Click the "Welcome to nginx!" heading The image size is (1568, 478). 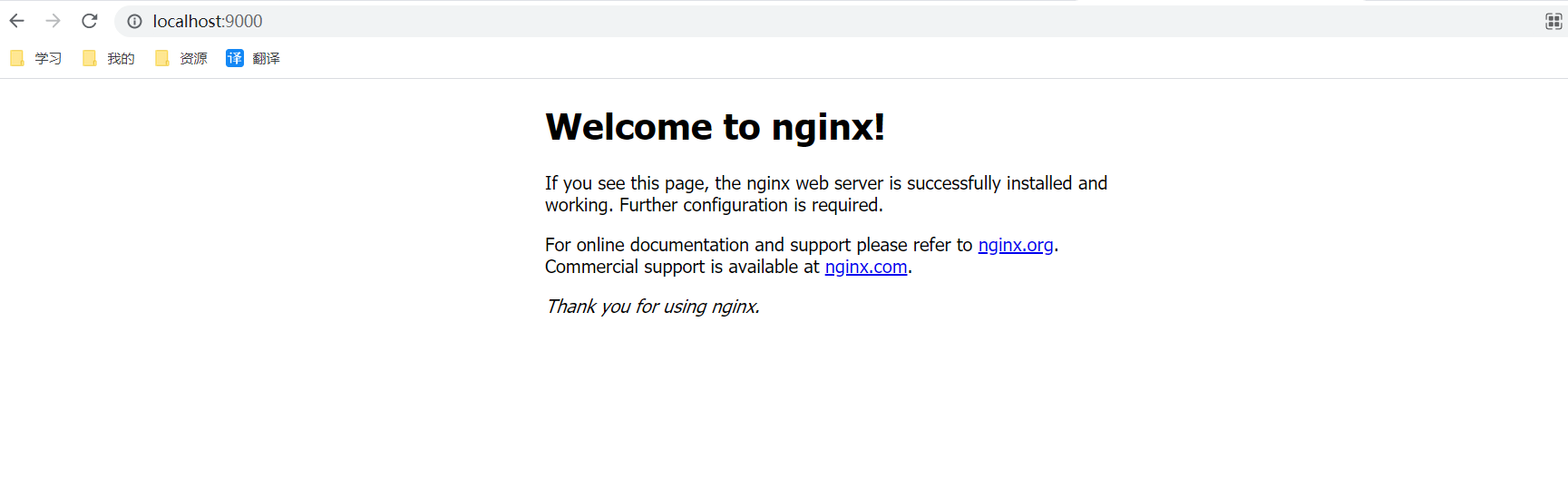(715, 127)
